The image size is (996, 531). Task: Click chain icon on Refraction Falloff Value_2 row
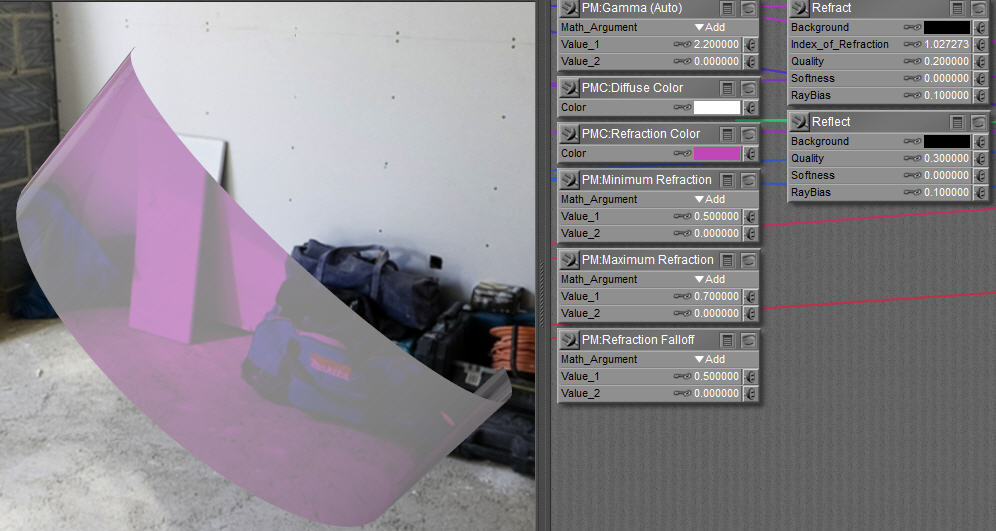(x=682, y=393)
